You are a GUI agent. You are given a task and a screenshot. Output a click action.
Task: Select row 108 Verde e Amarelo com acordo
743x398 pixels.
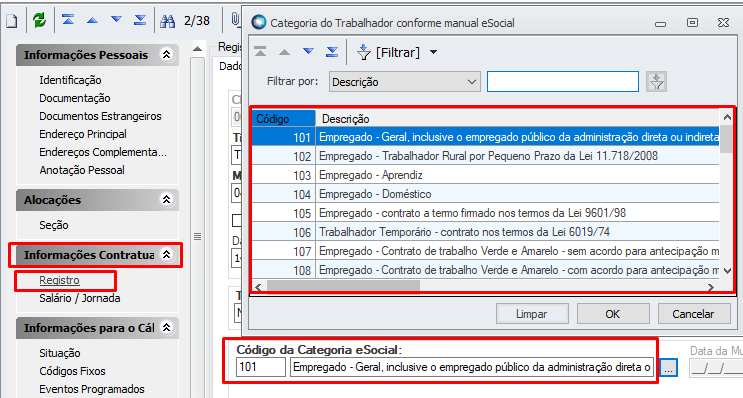(485, 270)
